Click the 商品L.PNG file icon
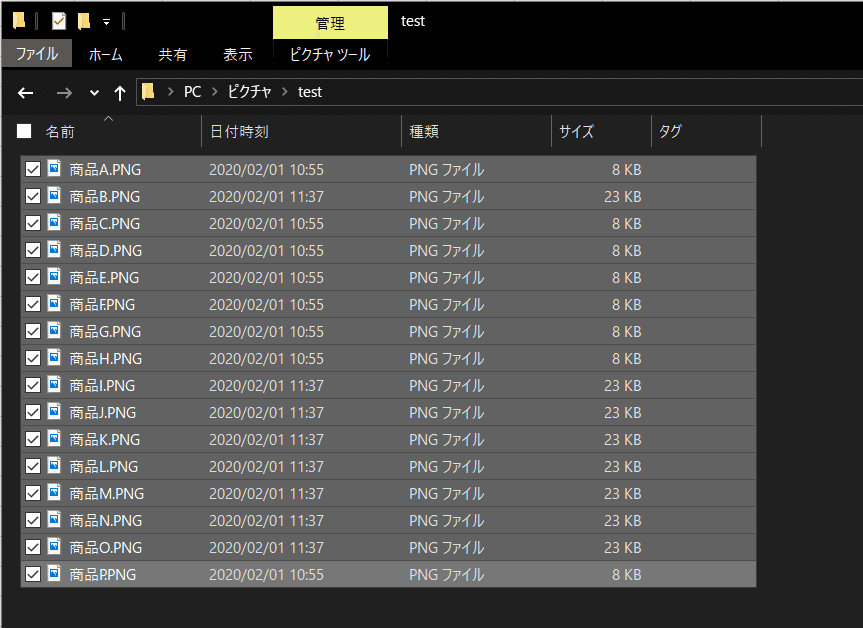This screenshot has height=628, width=863. 54,465
